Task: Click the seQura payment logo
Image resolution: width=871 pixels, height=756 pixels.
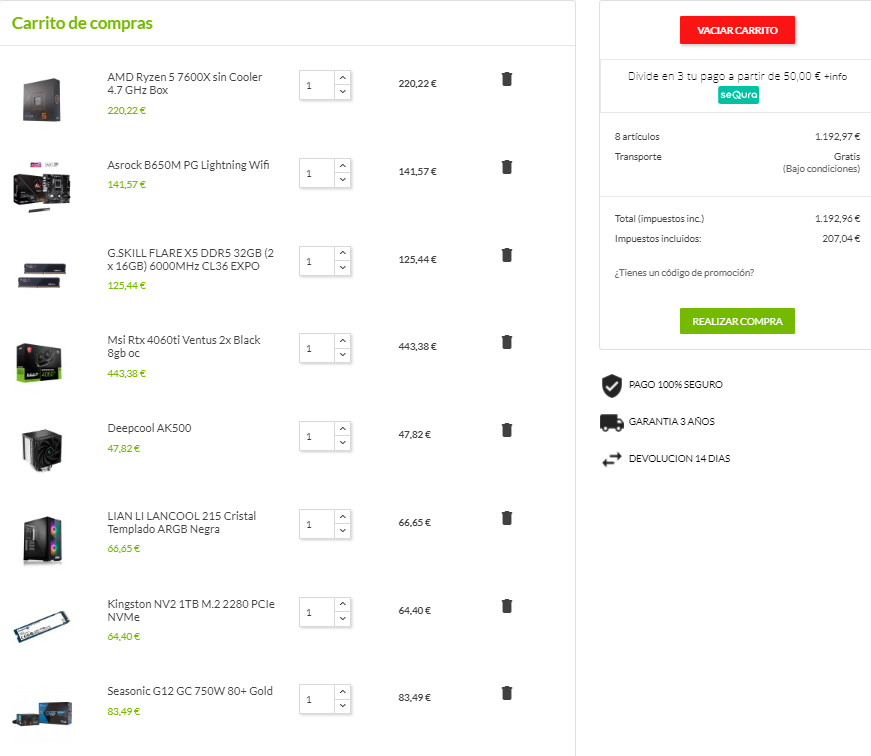Action: pyautogui.click(x=738, y=95)
